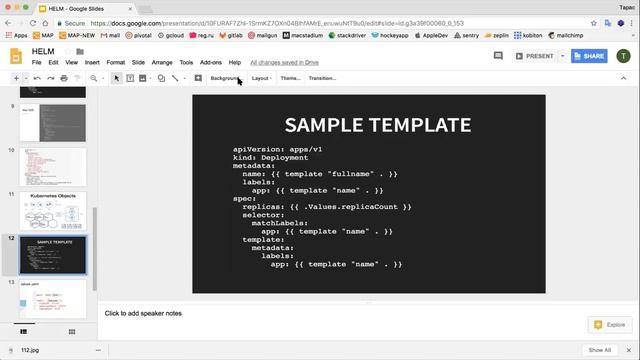Open the image insert dropdown arrow

(x=151, y=78)
